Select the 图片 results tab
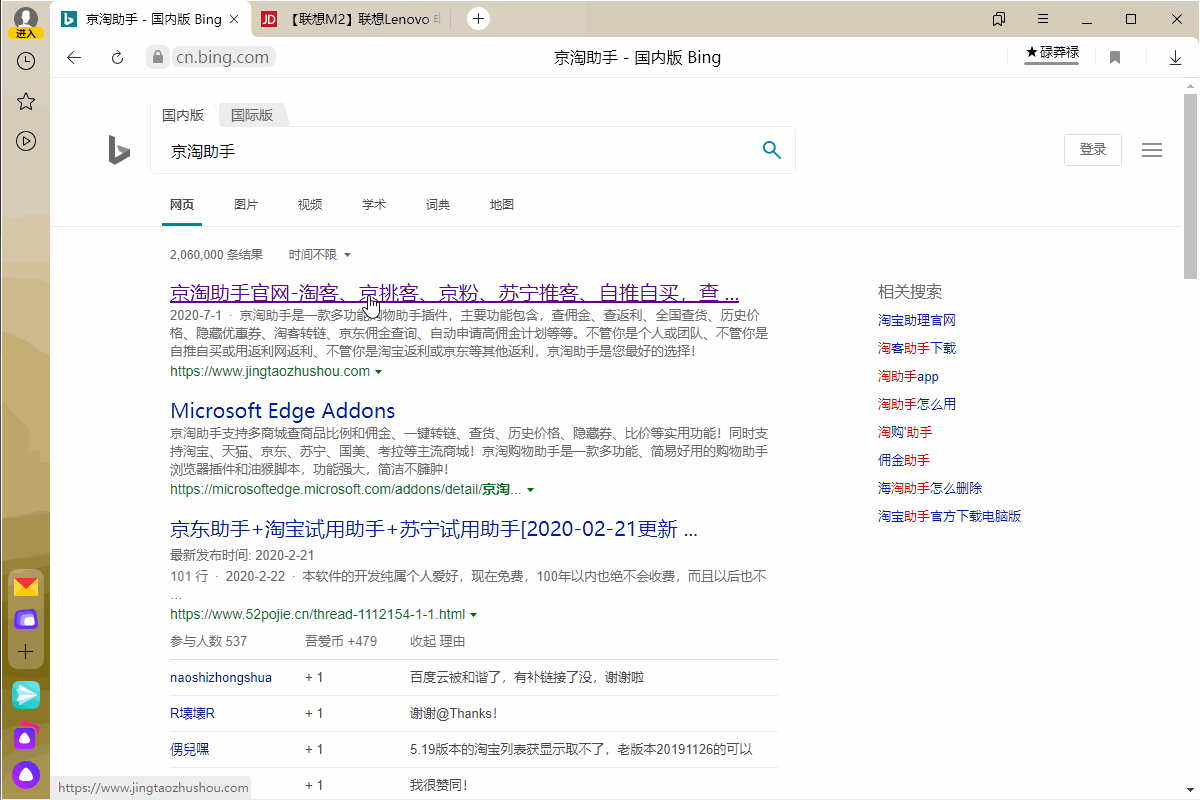 (x=246, y=205)
